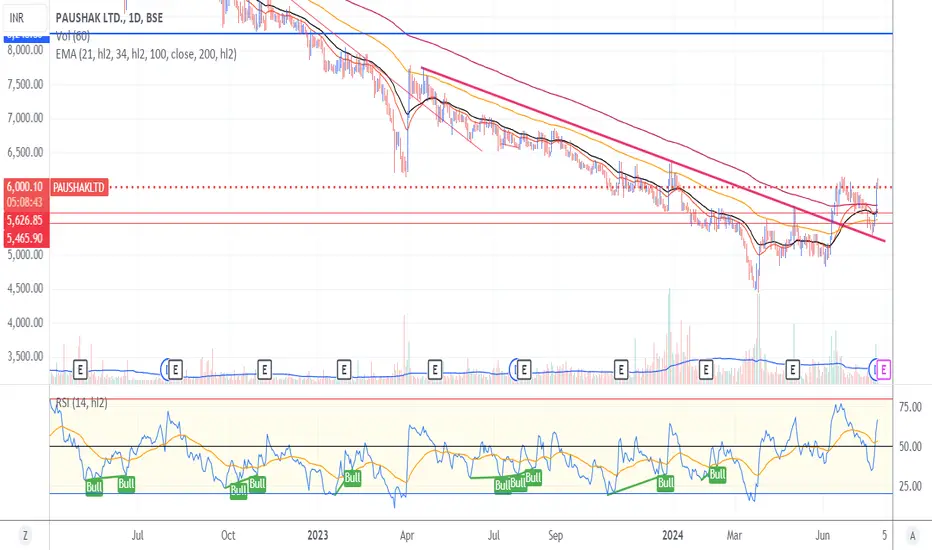Select the RSI (14, hl2) indicator legend
The width and height of the screenshot is (932, 550).
point(81,403)
